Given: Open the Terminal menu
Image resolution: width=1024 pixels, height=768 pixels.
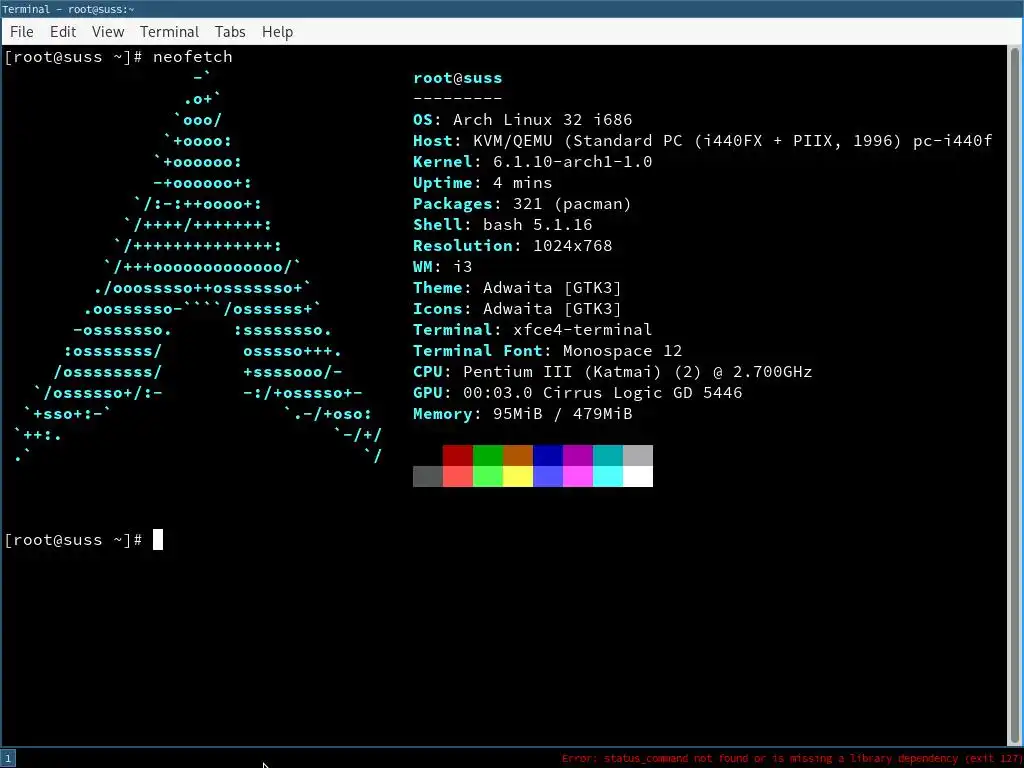Looking at the screenshot, I should [169, 32].
